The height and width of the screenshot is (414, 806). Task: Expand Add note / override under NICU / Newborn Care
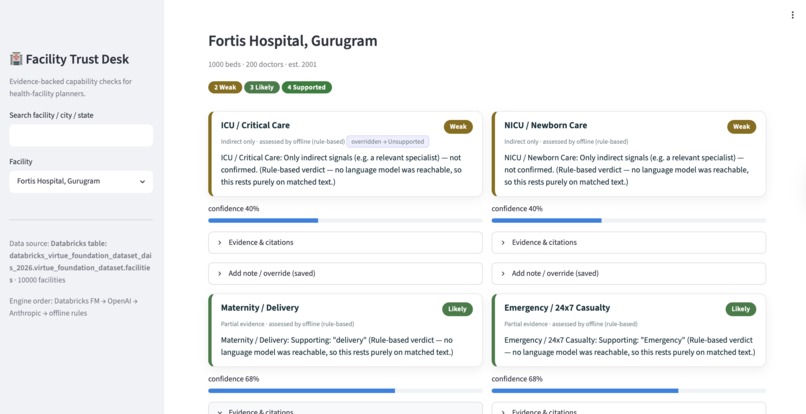[629, 274]
